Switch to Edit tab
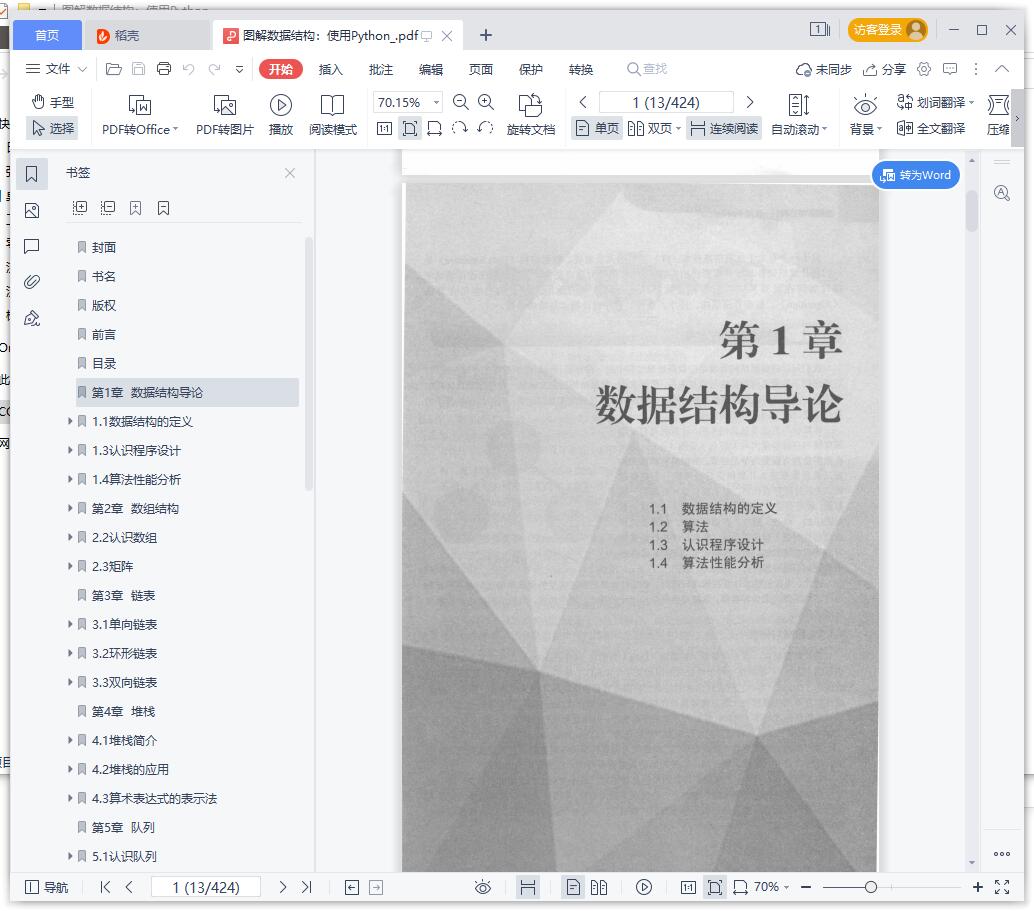 click(x=431, y=69)
